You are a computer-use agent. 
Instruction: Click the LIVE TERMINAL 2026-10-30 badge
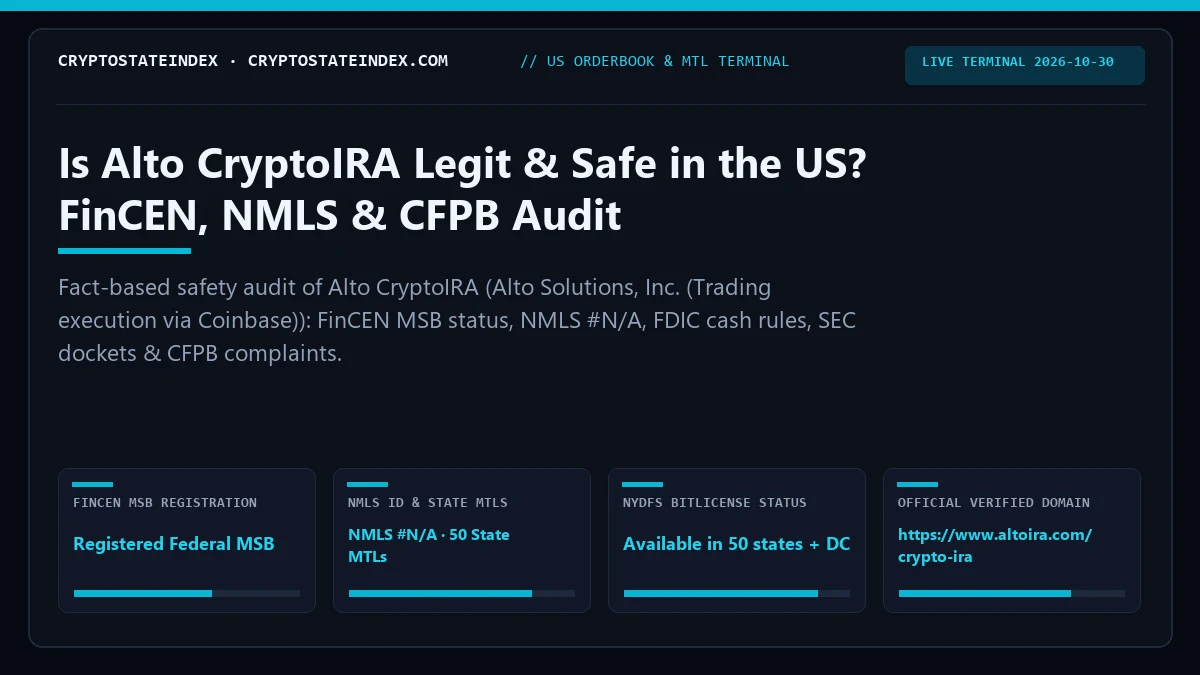tap(1025, 65)
